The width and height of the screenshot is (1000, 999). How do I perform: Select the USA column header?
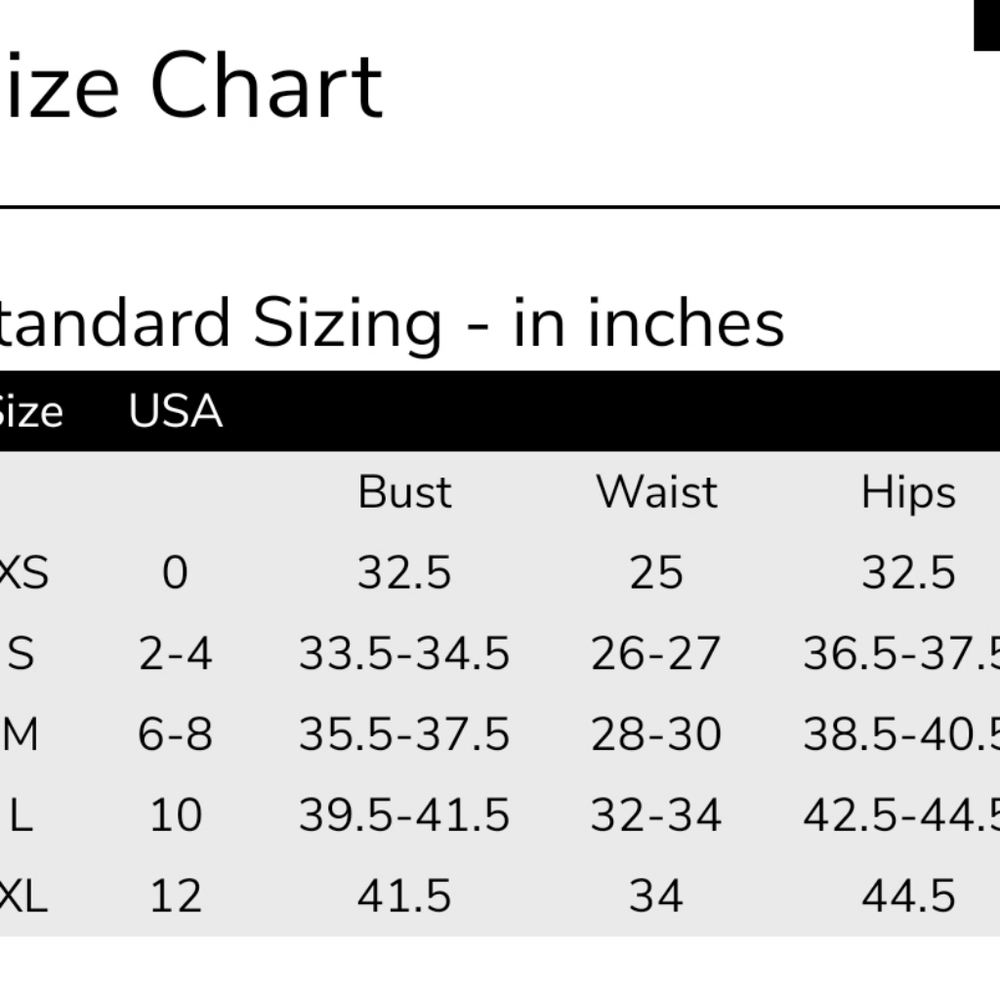click(x=175, y=411)
